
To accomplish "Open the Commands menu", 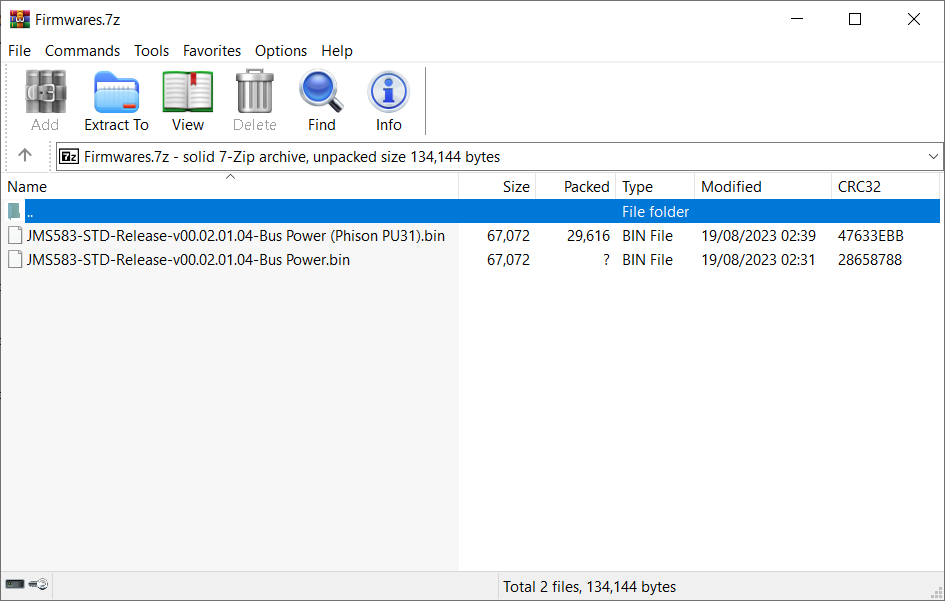I will 83,51.
